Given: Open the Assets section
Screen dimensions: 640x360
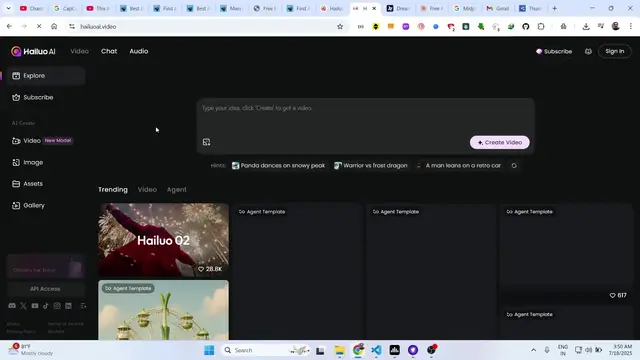Looking at the screenshot, I should (46, 184).
